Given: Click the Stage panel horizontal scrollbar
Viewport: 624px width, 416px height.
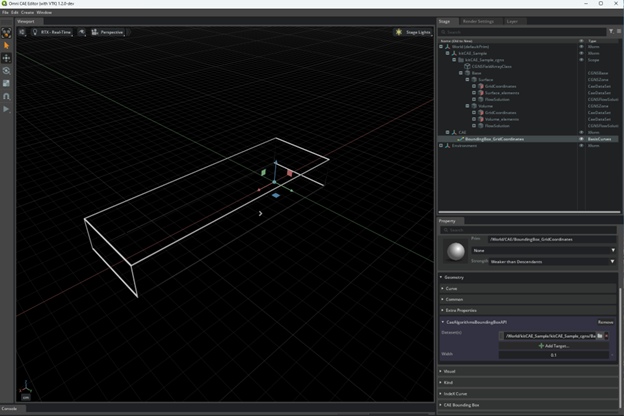Looking at the screenshot, I should (528, 212).
